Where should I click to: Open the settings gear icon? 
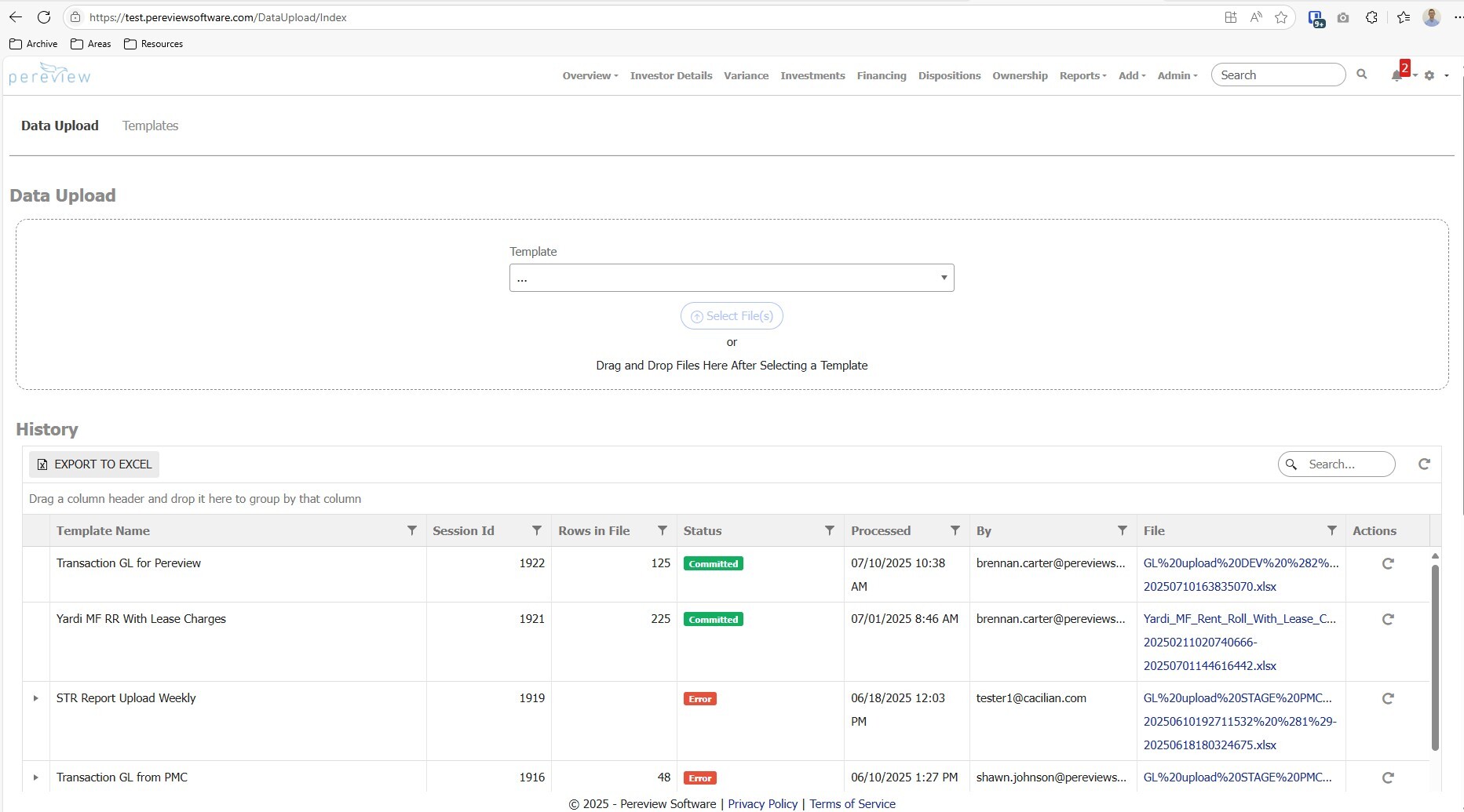(x=1429, y=76)
